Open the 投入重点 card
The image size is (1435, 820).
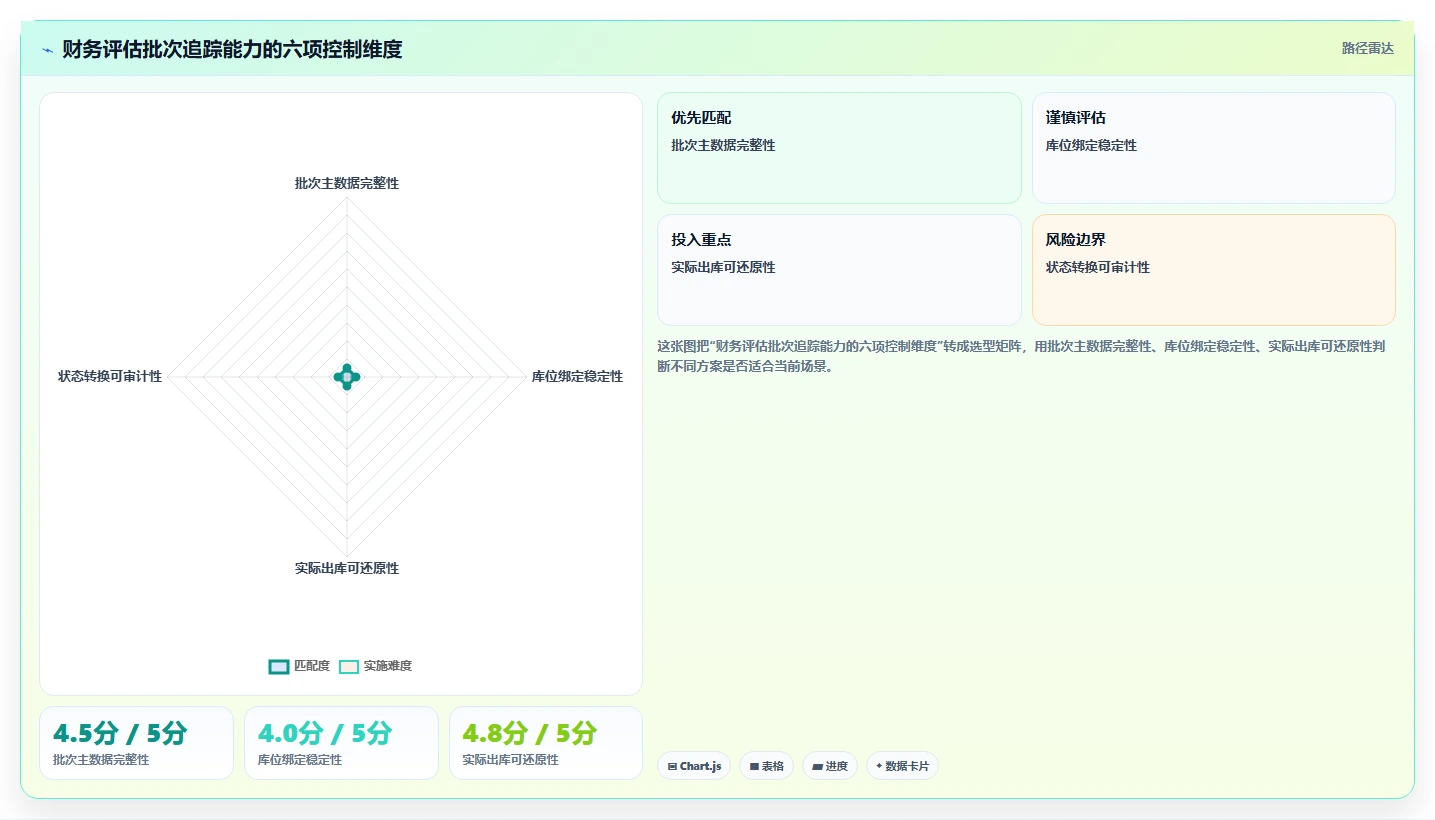pos(839,270)
